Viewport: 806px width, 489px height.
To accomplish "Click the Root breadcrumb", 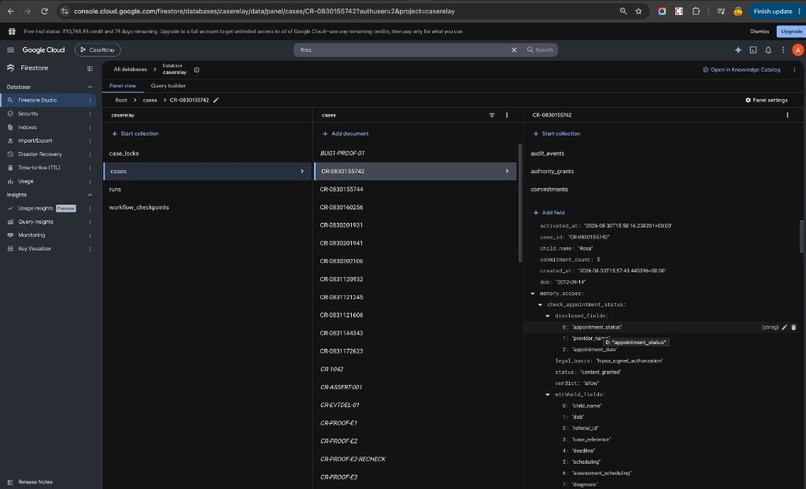I will click(x=121, y=100).
